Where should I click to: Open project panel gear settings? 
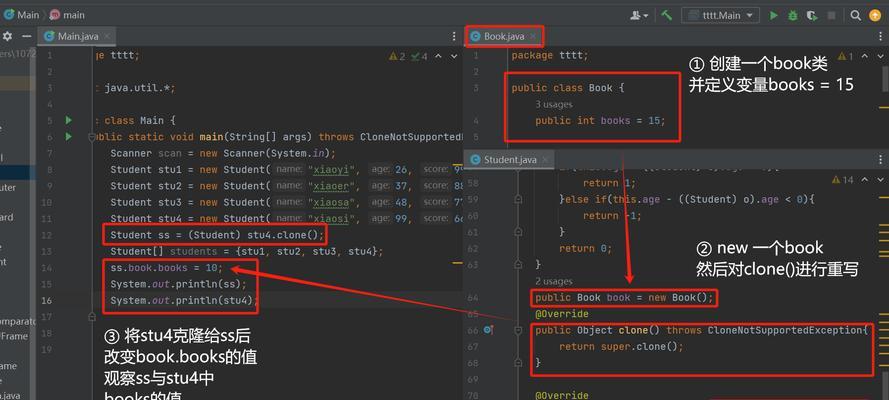7,36
